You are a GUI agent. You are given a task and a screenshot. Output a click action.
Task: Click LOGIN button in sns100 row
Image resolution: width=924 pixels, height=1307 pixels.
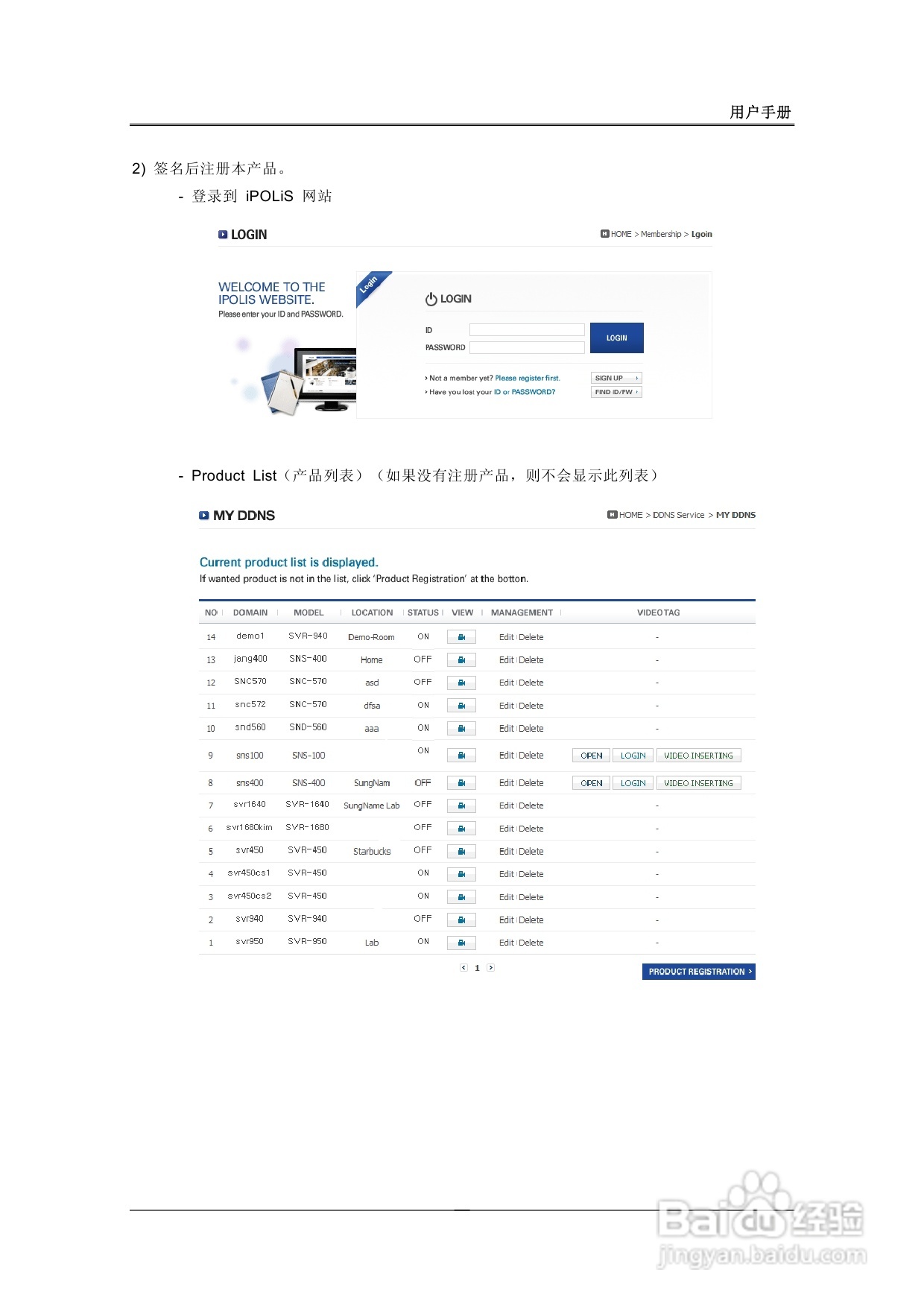click(x=633, y=756)
